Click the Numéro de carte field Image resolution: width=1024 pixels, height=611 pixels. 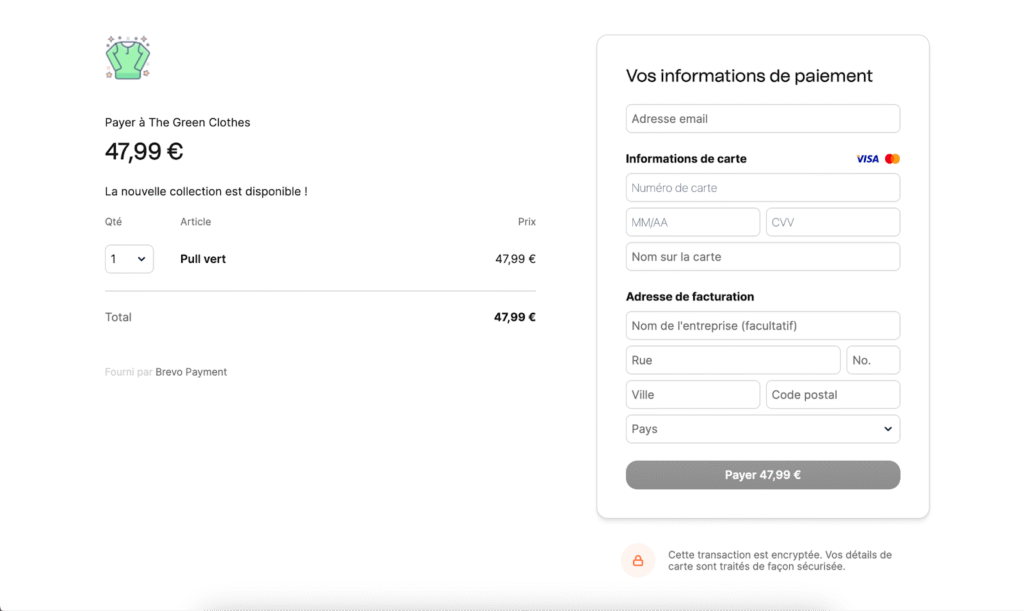[x=762, y=188]
